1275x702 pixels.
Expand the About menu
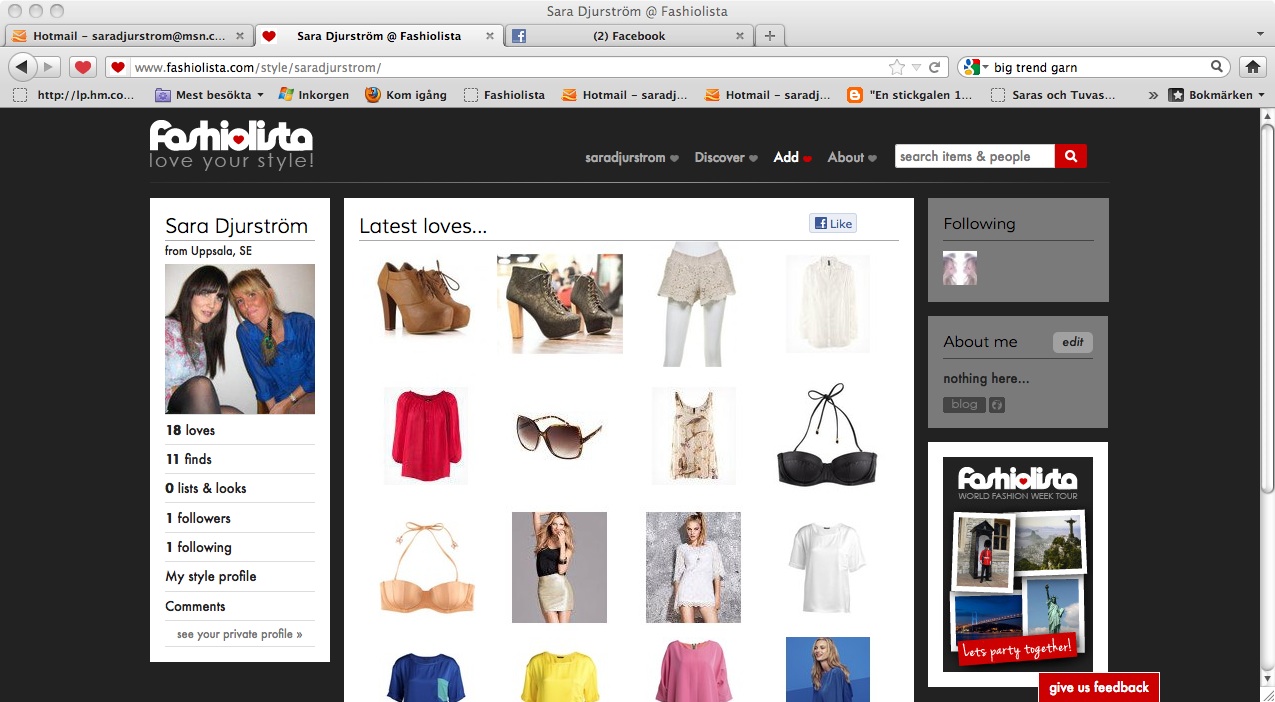pyautogui.click(x=852, y=157)
